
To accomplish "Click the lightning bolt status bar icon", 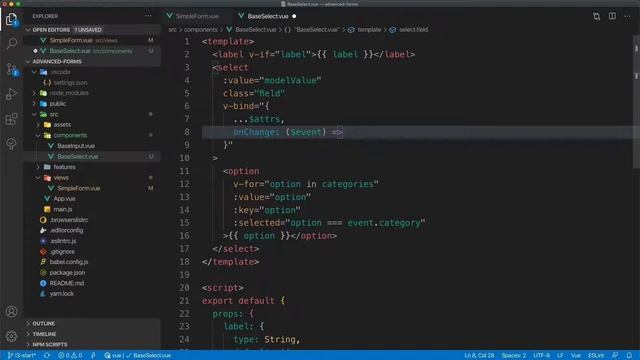I will coord(93,356).
